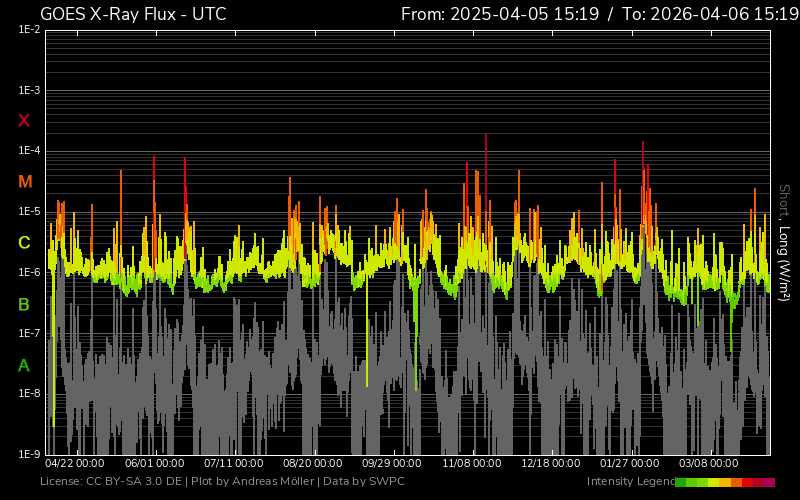The height and width of the screenshot is (500, 800).
Task: Select the 04/22 00:00 time axis marker
Action: pyautogui.click(x=75, y=464)
